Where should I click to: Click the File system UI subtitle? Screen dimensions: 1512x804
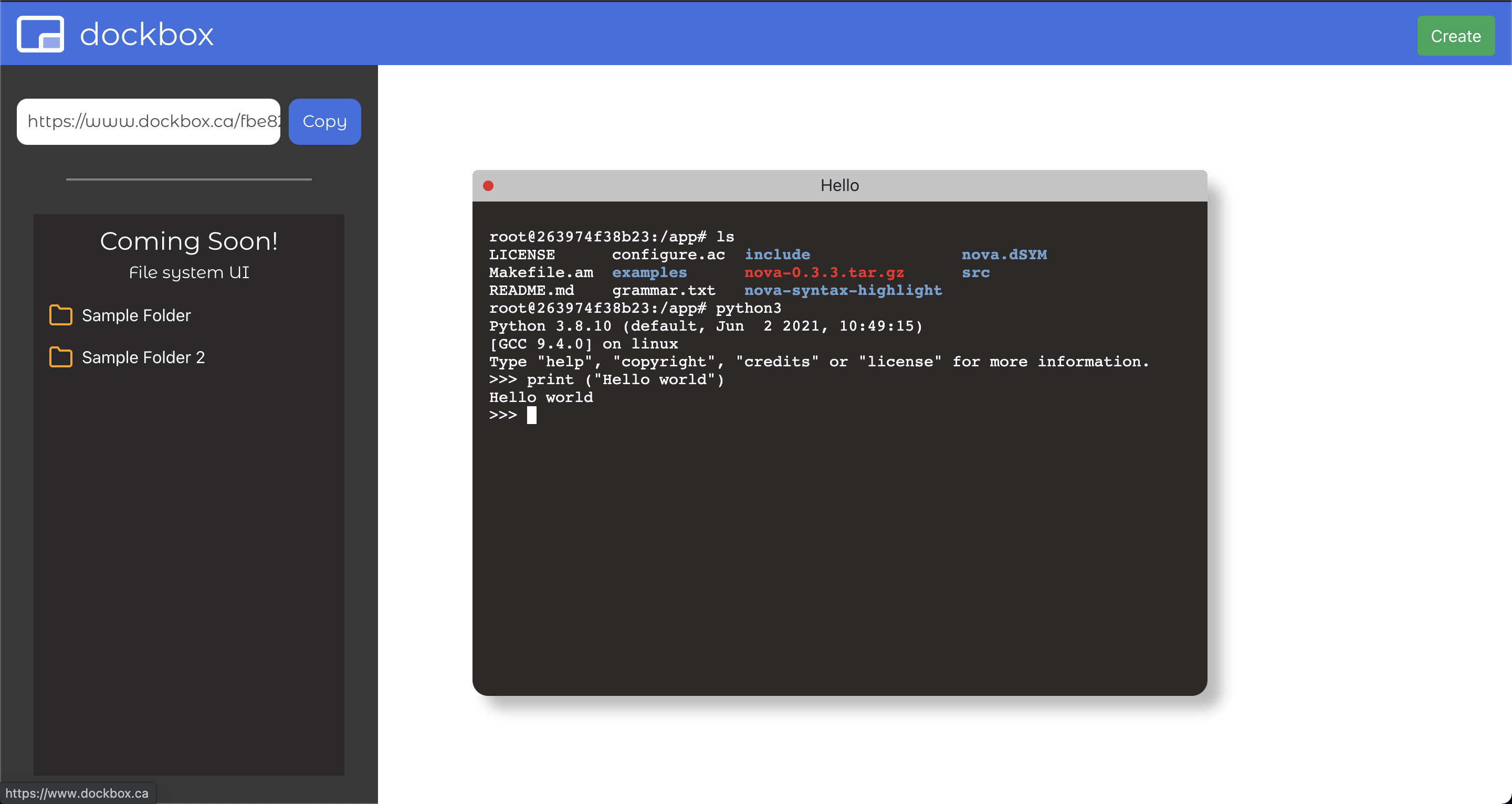tap(188, 272)
